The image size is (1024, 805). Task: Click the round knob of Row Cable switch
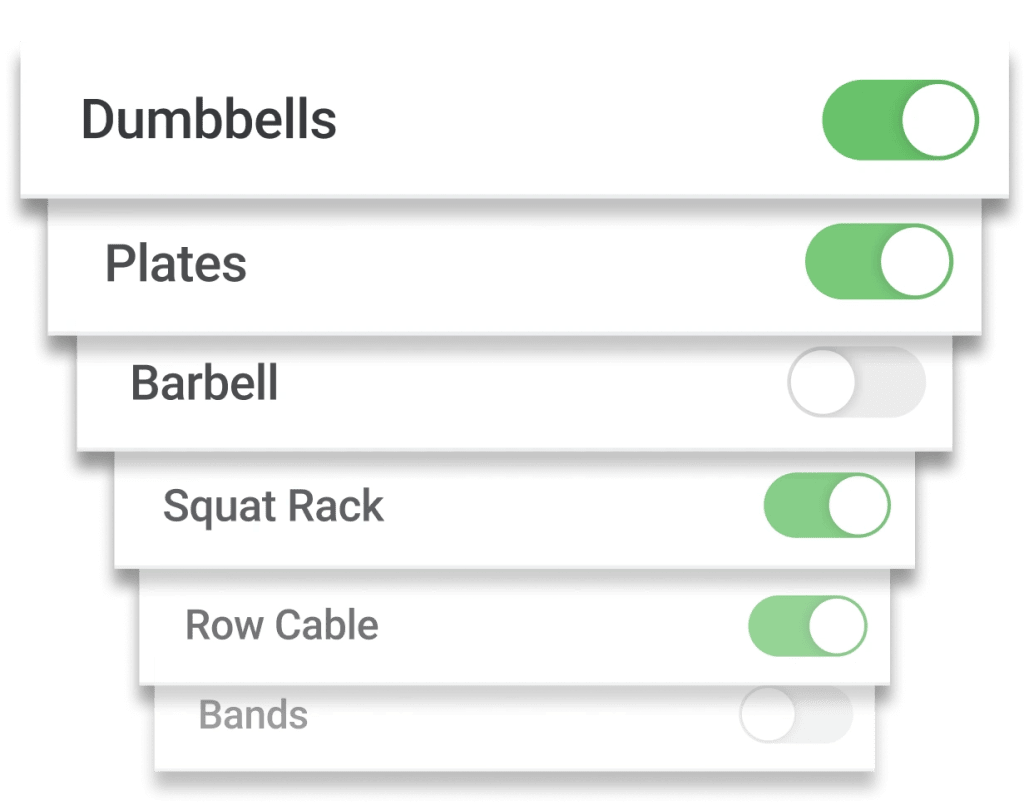[x=836, y=626]
